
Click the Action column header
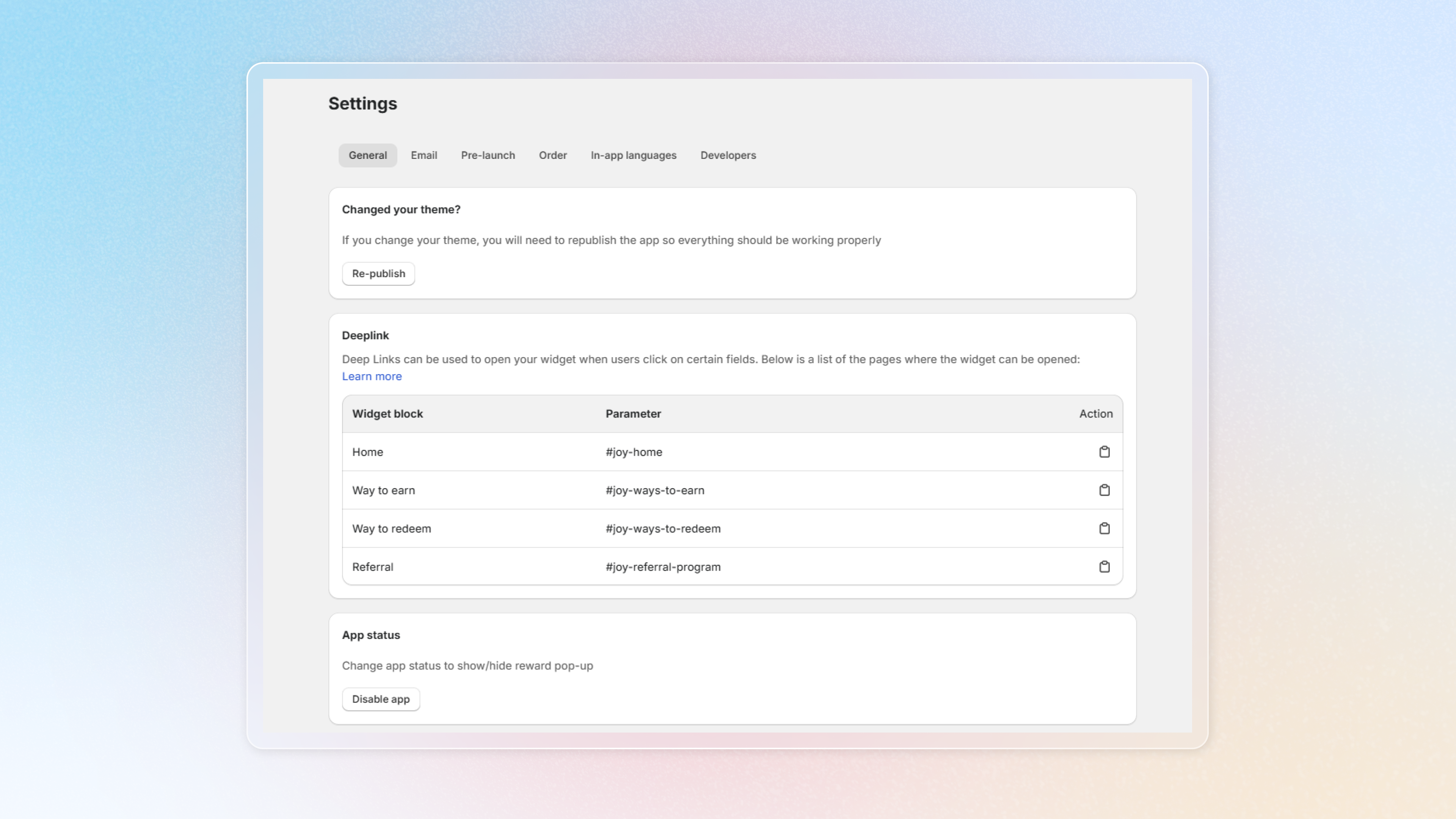coord(1095,414)
